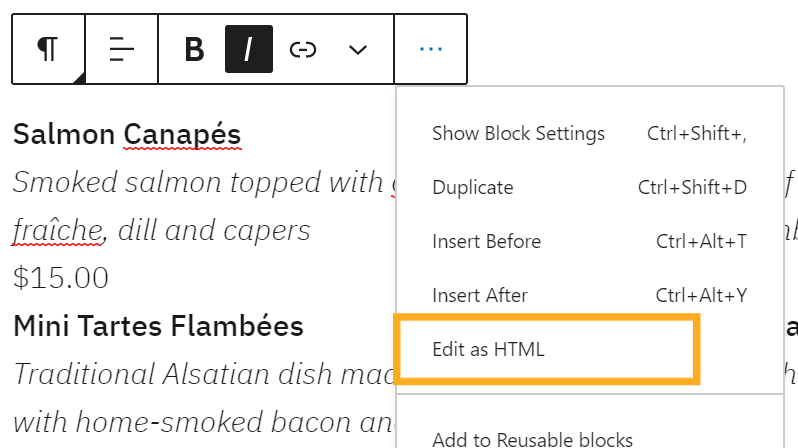This screenshot has height=448, width=798.
Task: Expand the more rich text controls chevron
Action: pos(358,49)
